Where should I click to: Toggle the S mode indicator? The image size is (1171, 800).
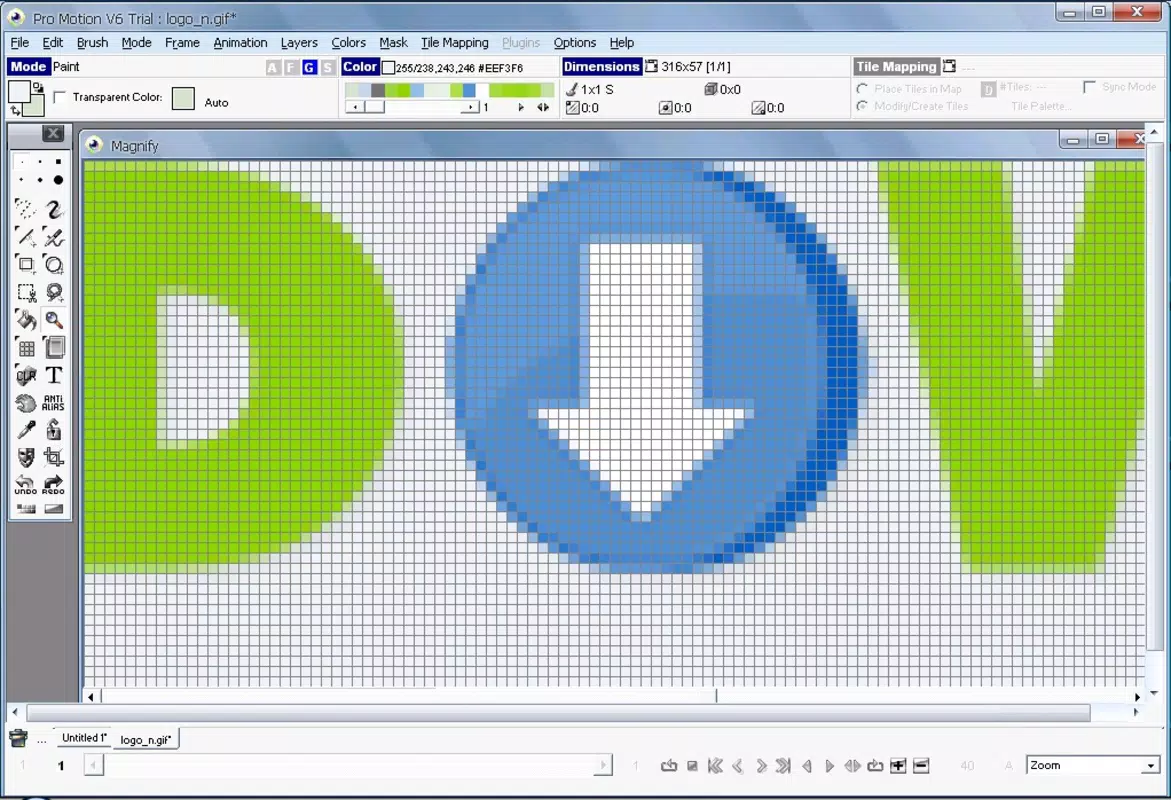click(x=328, y=68)
